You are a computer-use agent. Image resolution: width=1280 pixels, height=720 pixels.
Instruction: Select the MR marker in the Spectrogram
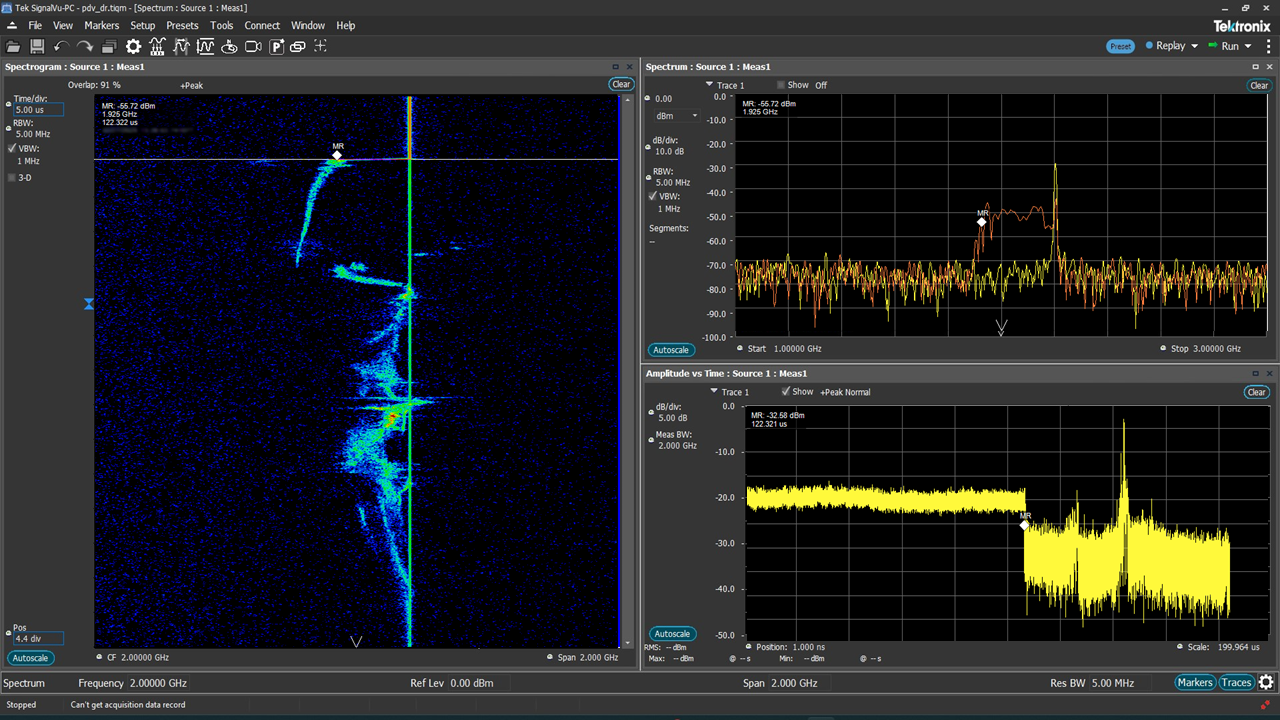click(337, 155)
